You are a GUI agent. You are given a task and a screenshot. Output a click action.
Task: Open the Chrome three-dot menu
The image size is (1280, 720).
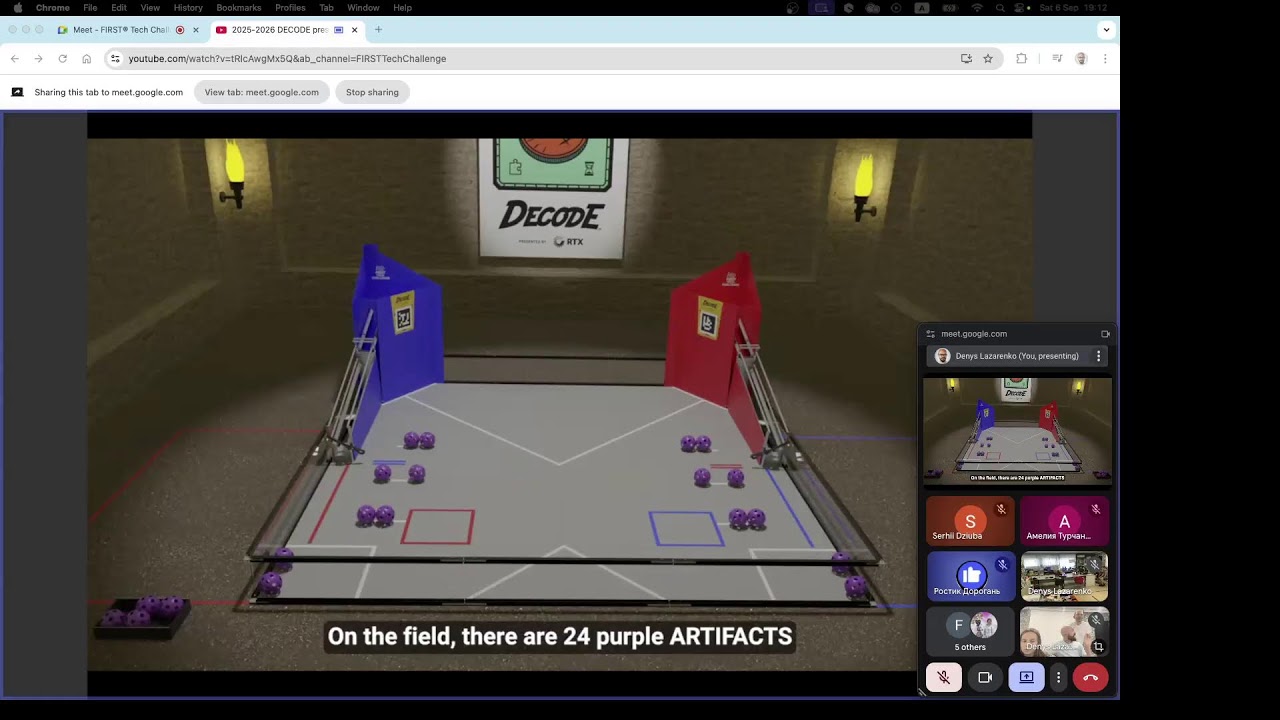pos(1105,59)
